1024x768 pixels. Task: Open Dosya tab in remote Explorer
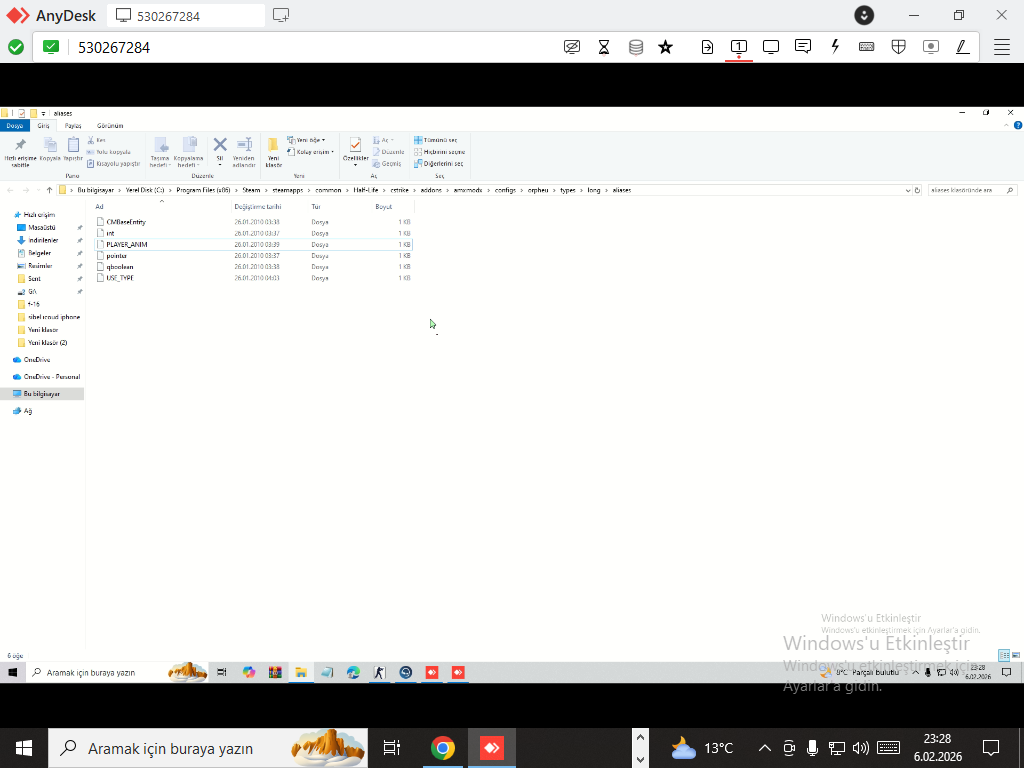point(14,125)
